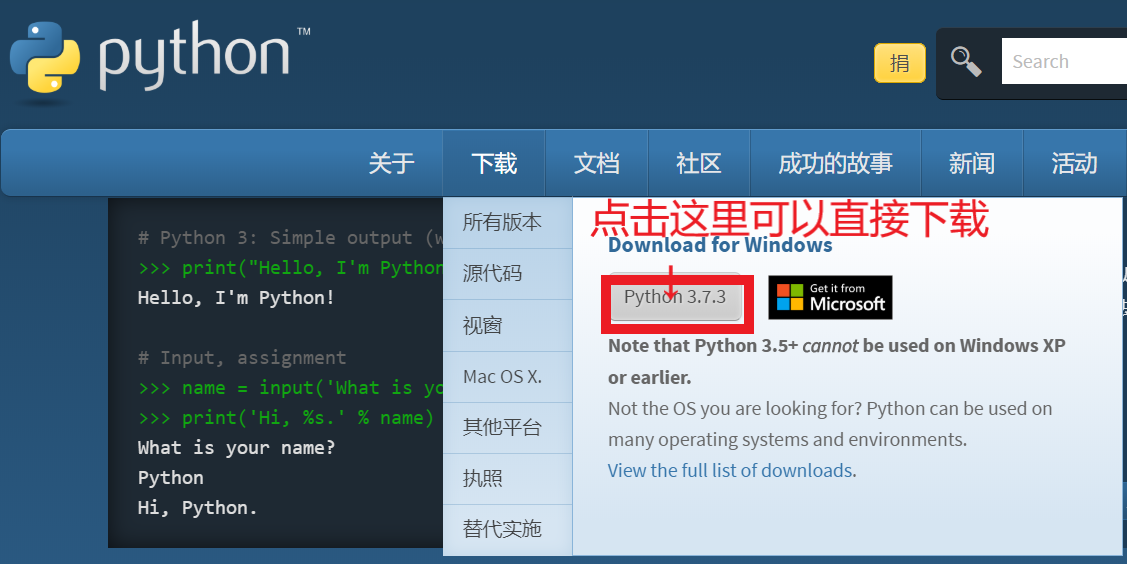Select 所有版本 in the downloads submenu

(507, 223)
